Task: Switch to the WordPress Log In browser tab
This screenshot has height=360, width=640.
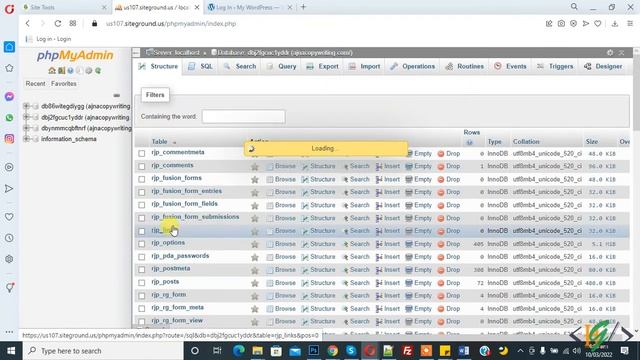Action: pos(249,7)
